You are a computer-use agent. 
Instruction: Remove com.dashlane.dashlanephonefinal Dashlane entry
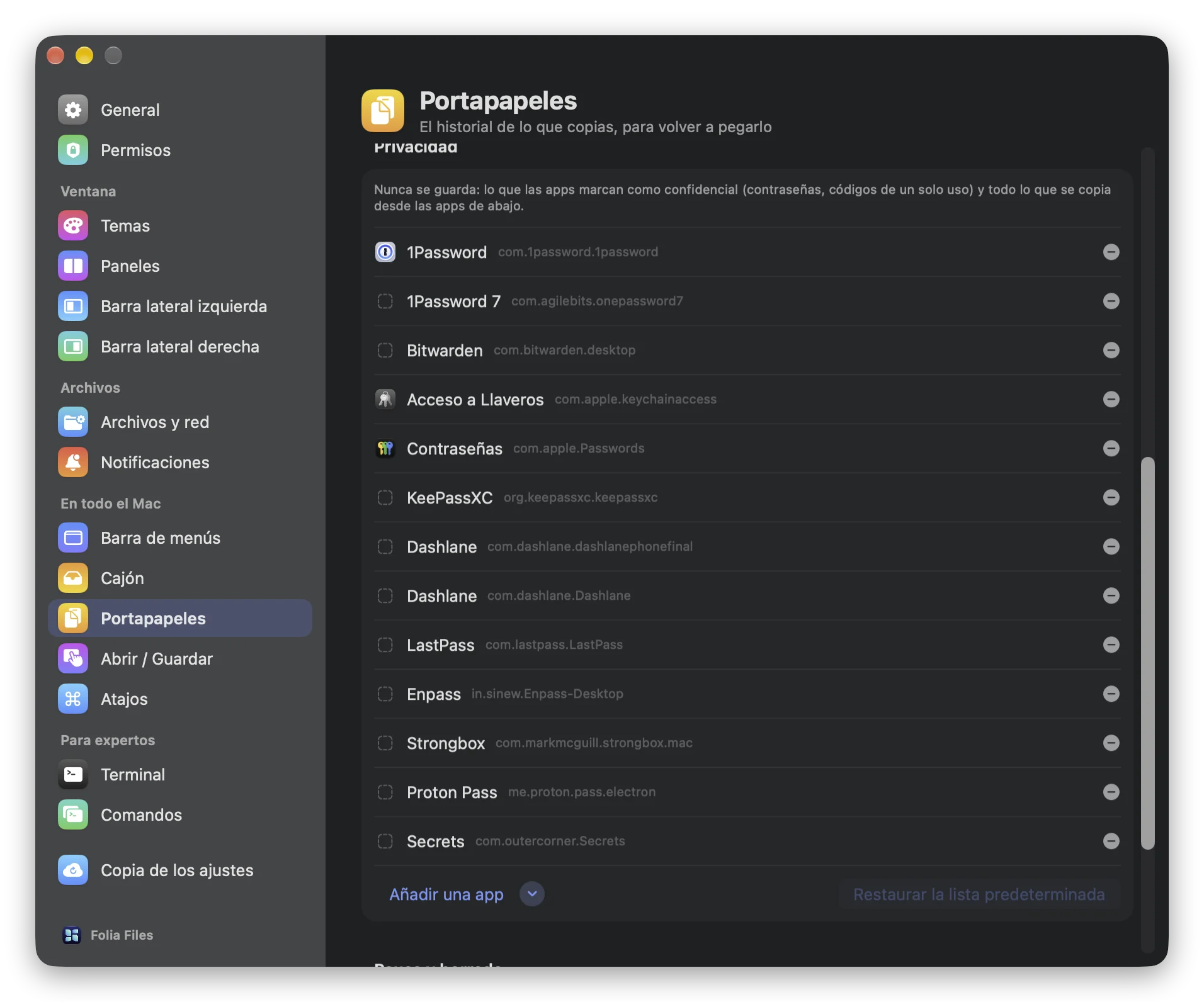(1111, 547)
